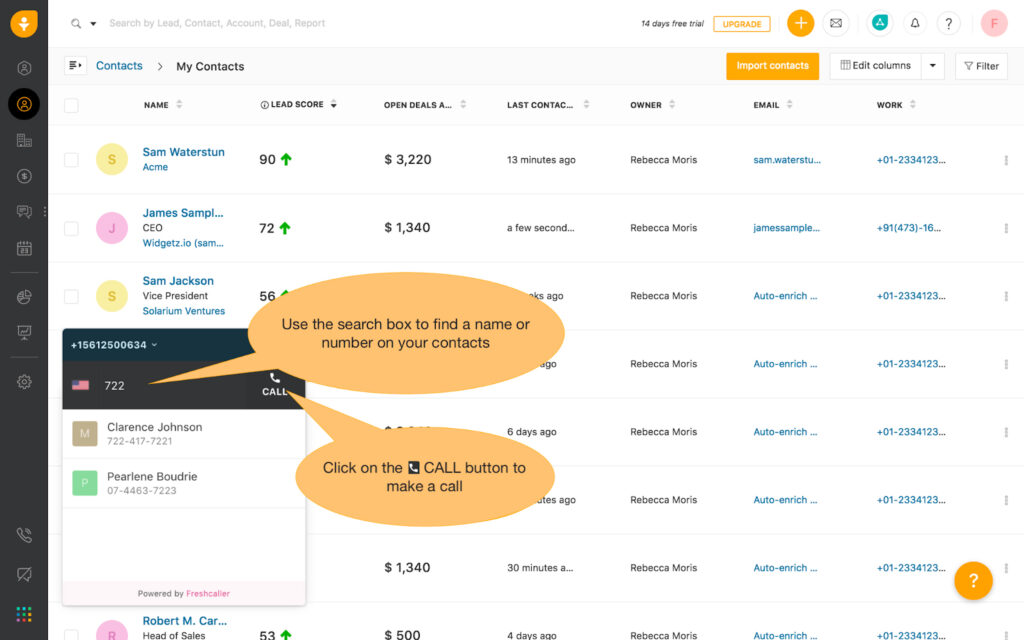Open the Leads icon in left sidebar
This screenshot has height=640, width=1024.
click(24, 68)
